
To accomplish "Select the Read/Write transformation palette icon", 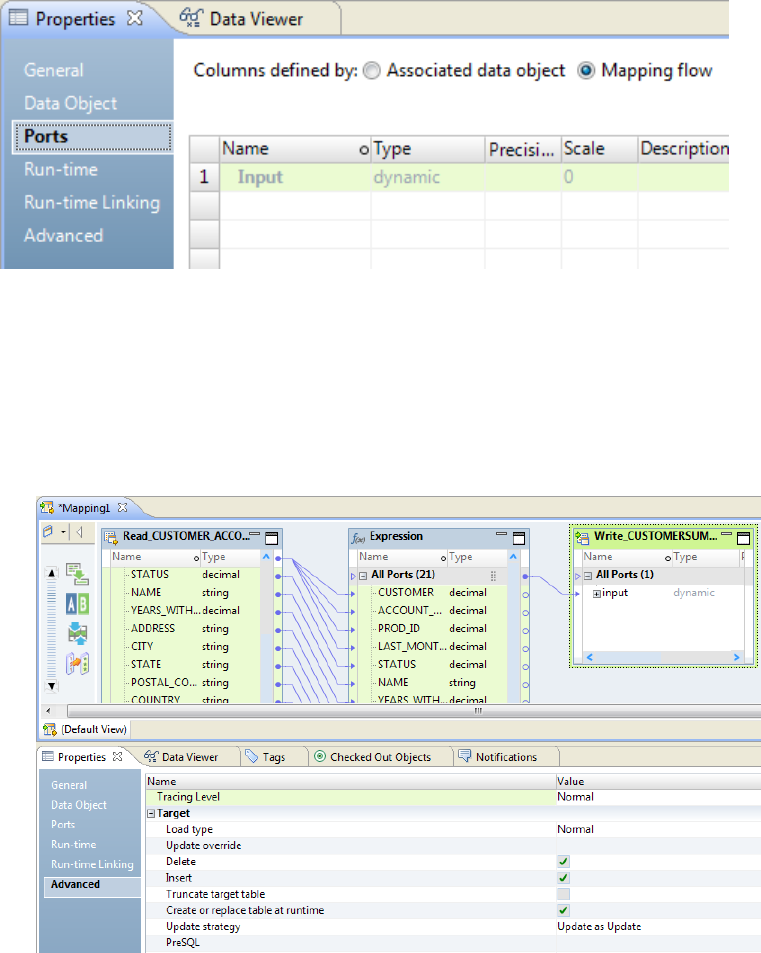I will click(x=77, y=574).
